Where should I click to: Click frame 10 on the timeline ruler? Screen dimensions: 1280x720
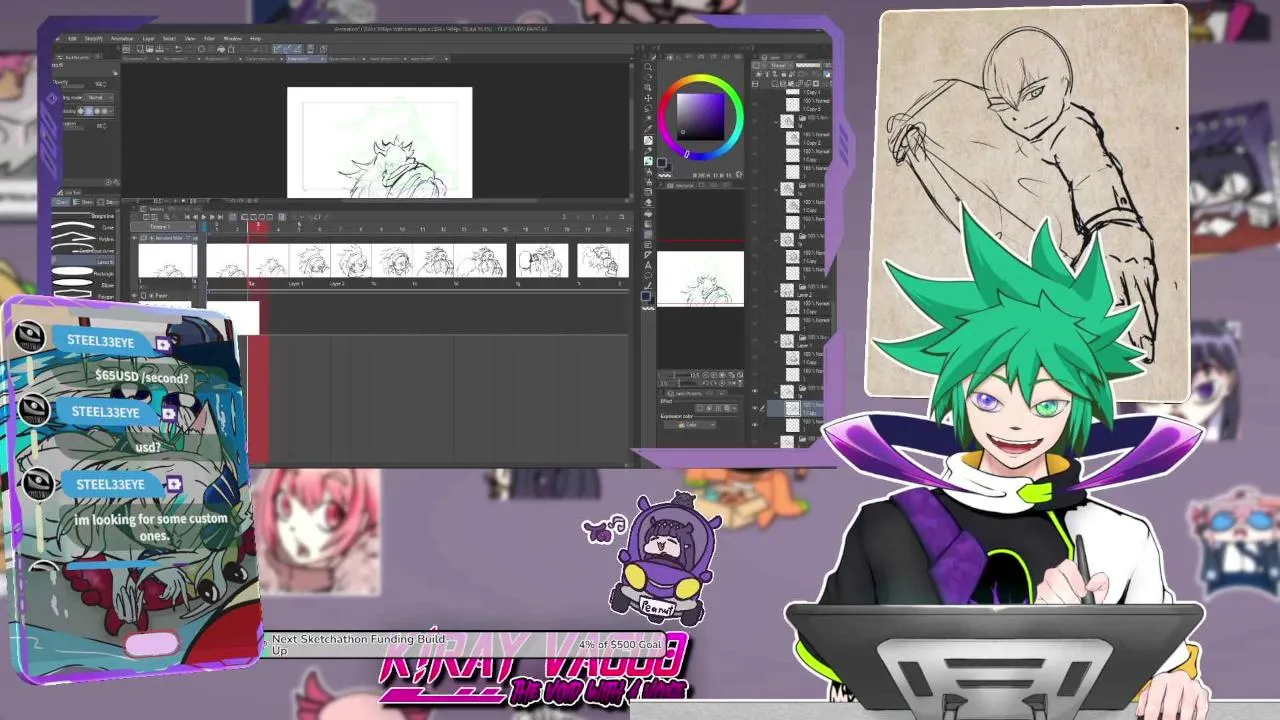tap(402, 229)
